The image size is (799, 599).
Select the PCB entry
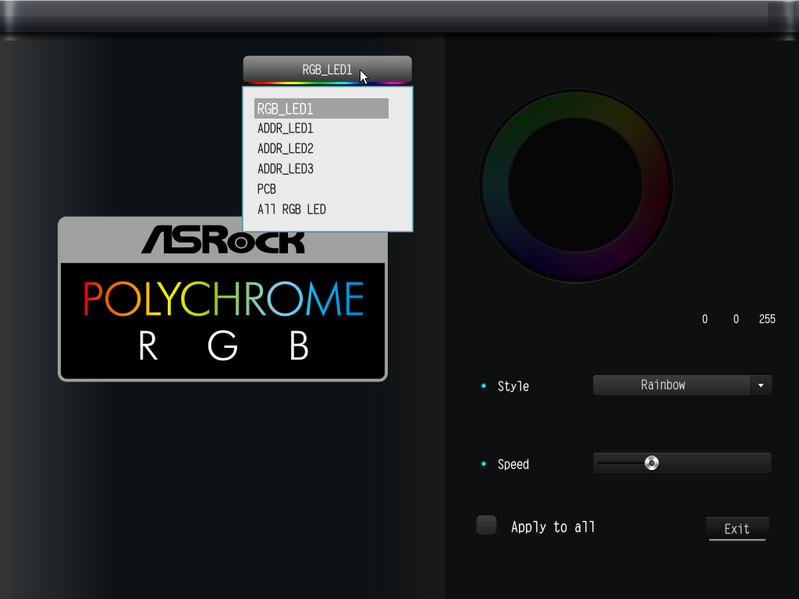(267, 189)
